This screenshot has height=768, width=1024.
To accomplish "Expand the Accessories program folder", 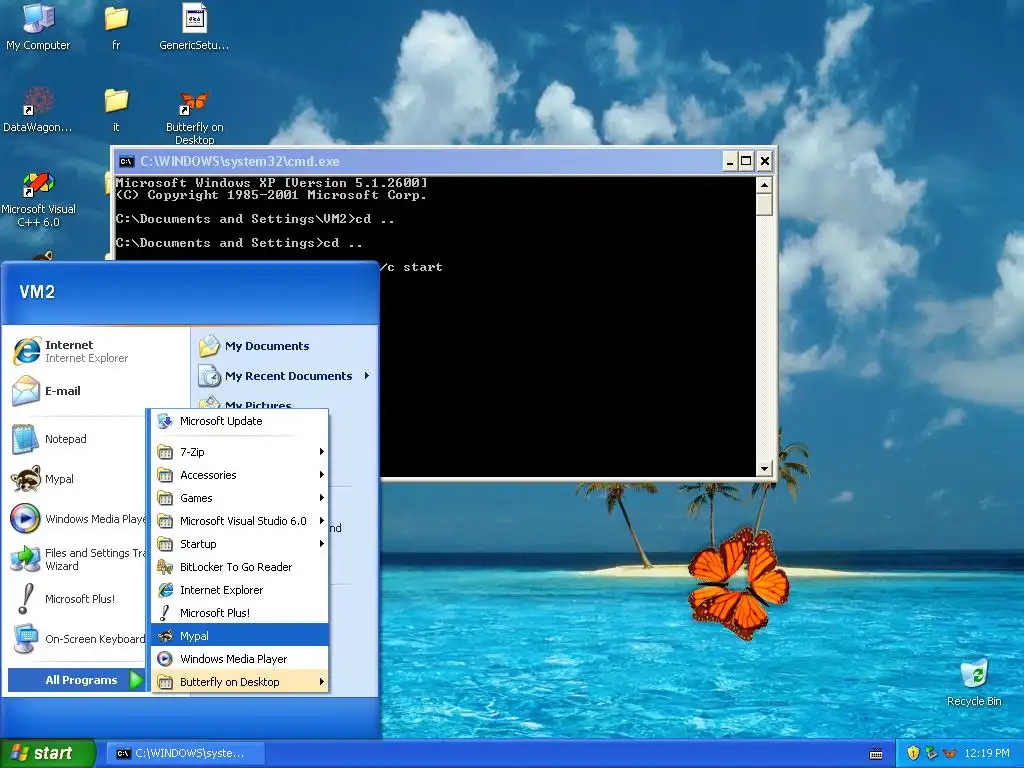I will (x=240, y=475).
